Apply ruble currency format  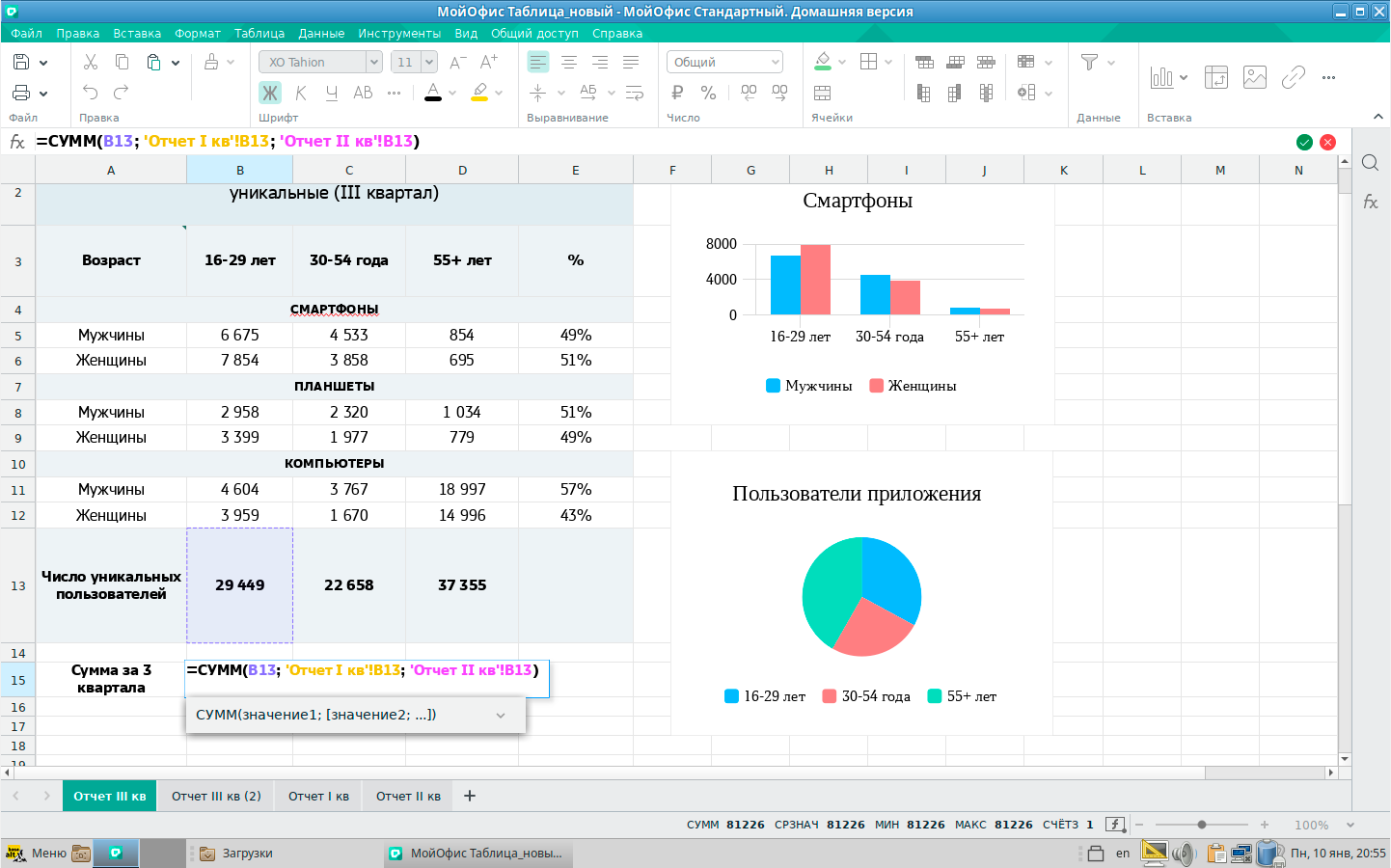677,93
